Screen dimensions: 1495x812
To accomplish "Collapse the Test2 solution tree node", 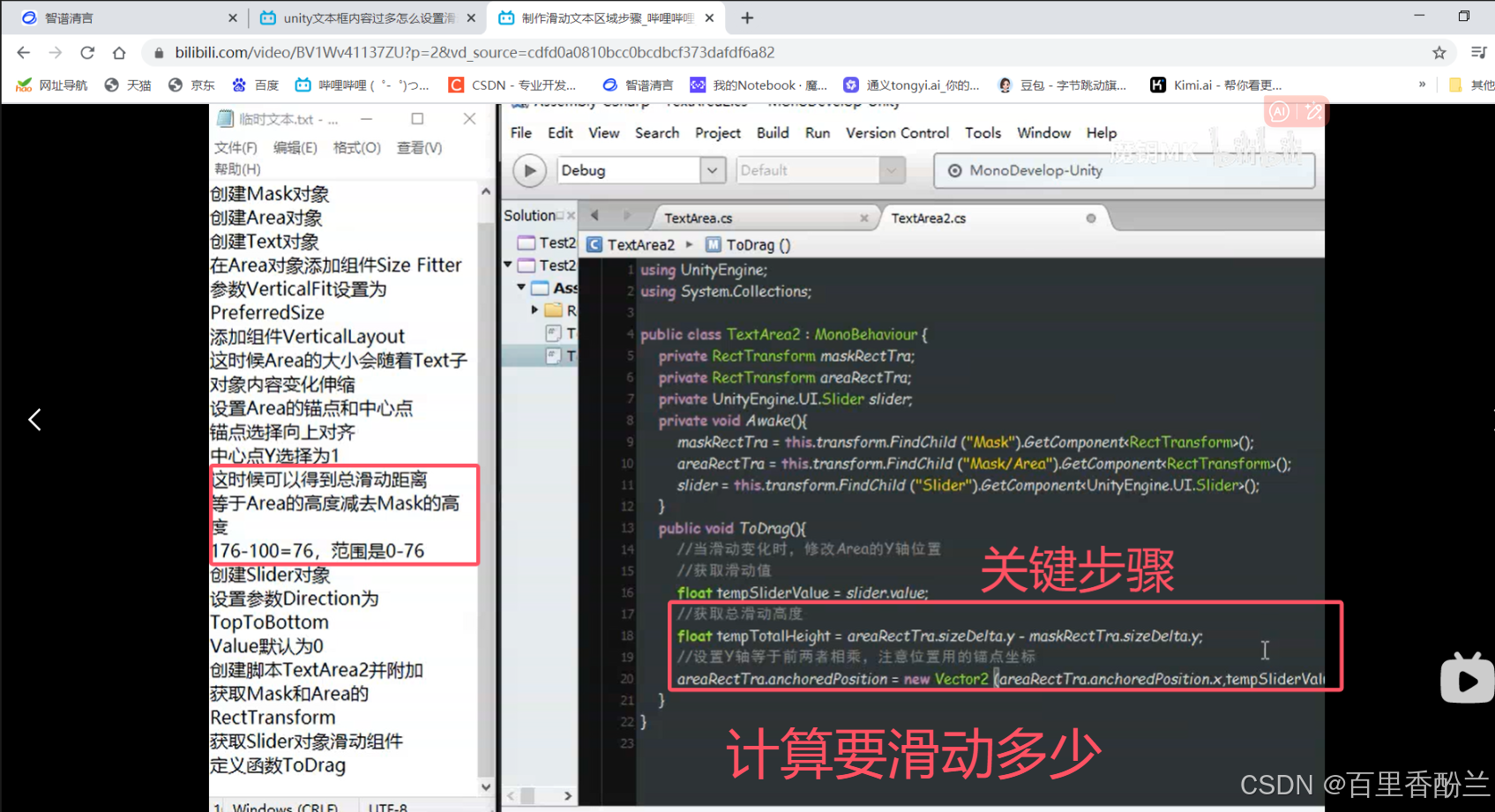I will click(x=508, y=264).
